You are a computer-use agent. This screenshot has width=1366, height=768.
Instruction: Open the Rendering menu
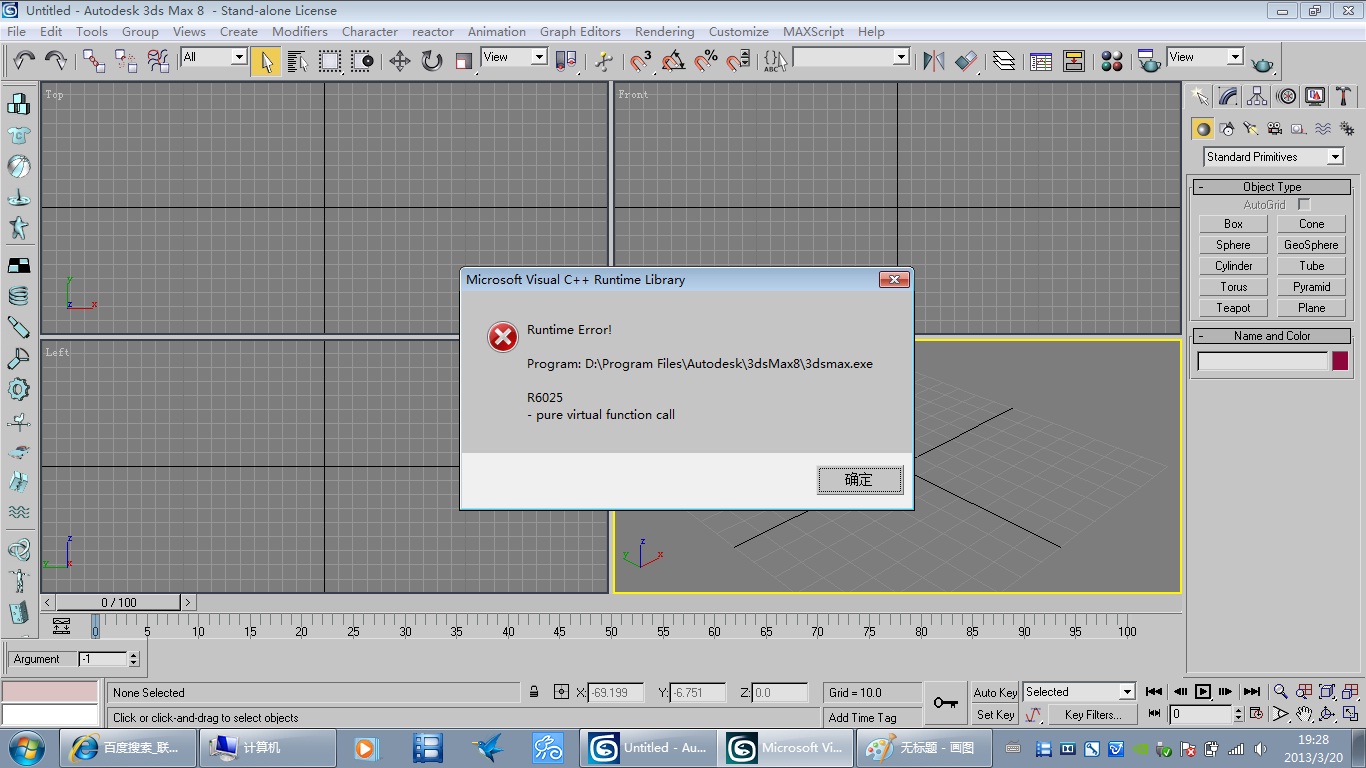[x=664, y=32]
